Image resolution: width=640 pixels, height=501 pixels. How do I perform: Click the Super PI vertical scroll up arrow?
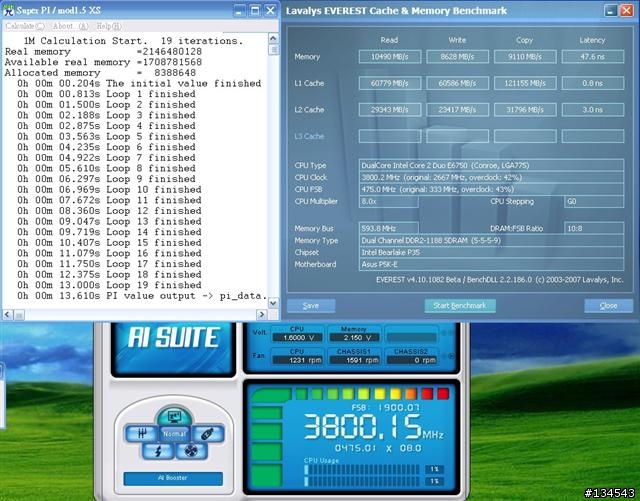(x=273, y=39)
